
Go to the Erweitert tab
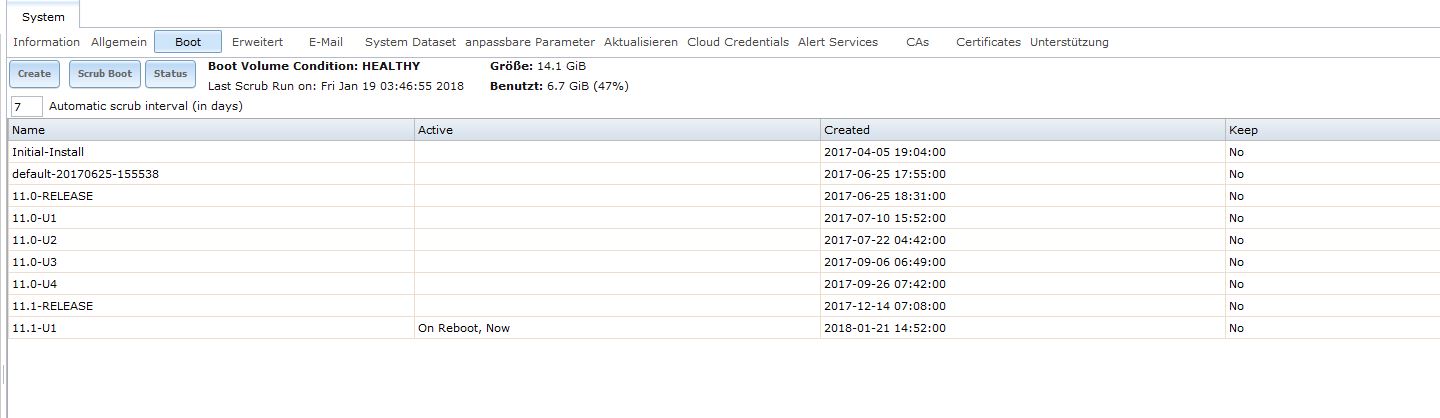pos(257,42)
